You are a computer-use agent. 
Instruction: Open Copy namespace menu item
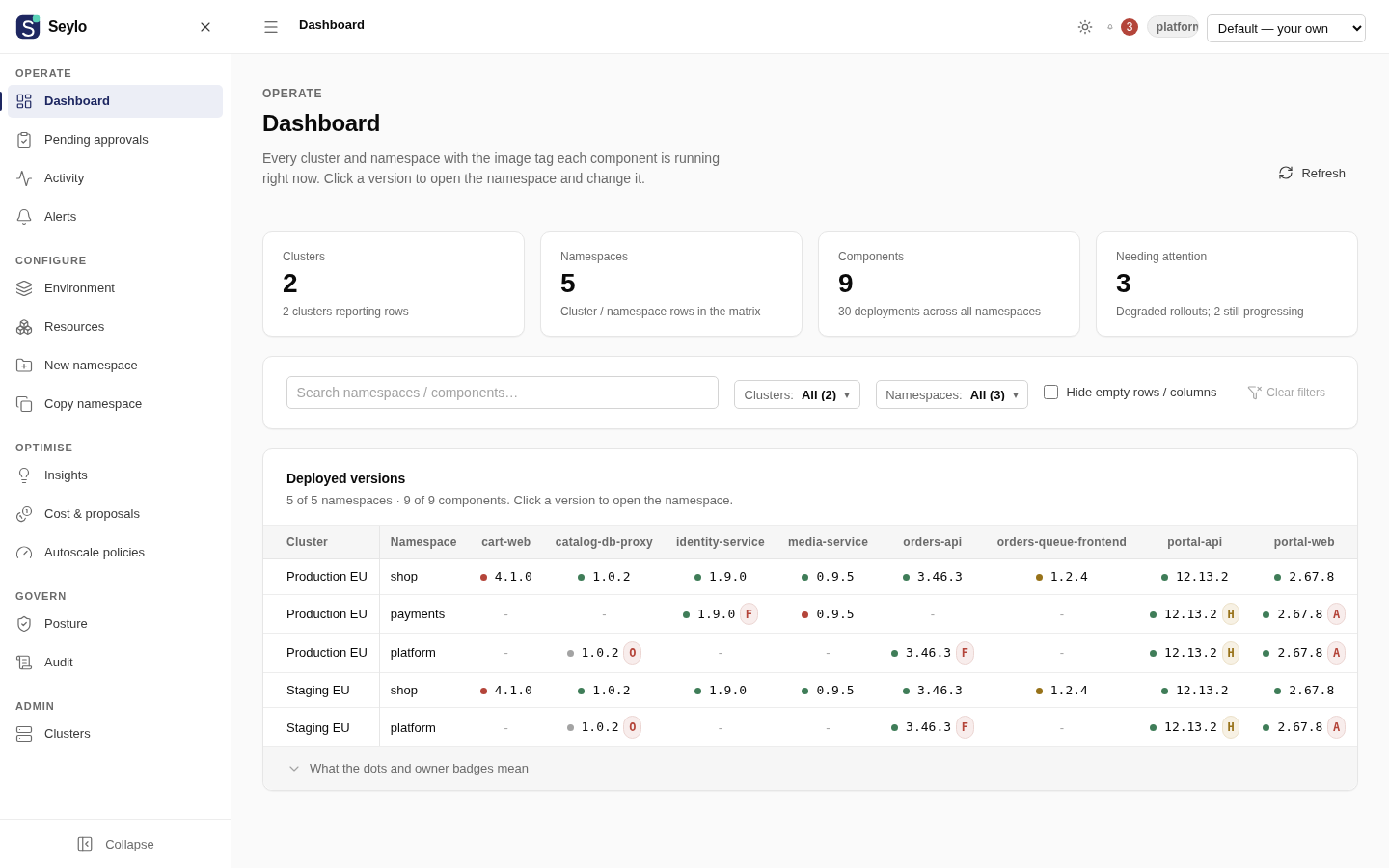coord(116,404)
